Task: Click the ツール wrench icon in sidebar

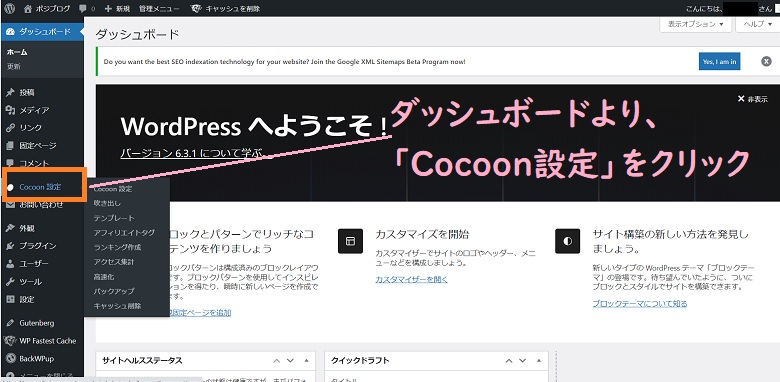Action: pyautogui.click(x=10, y=282)
